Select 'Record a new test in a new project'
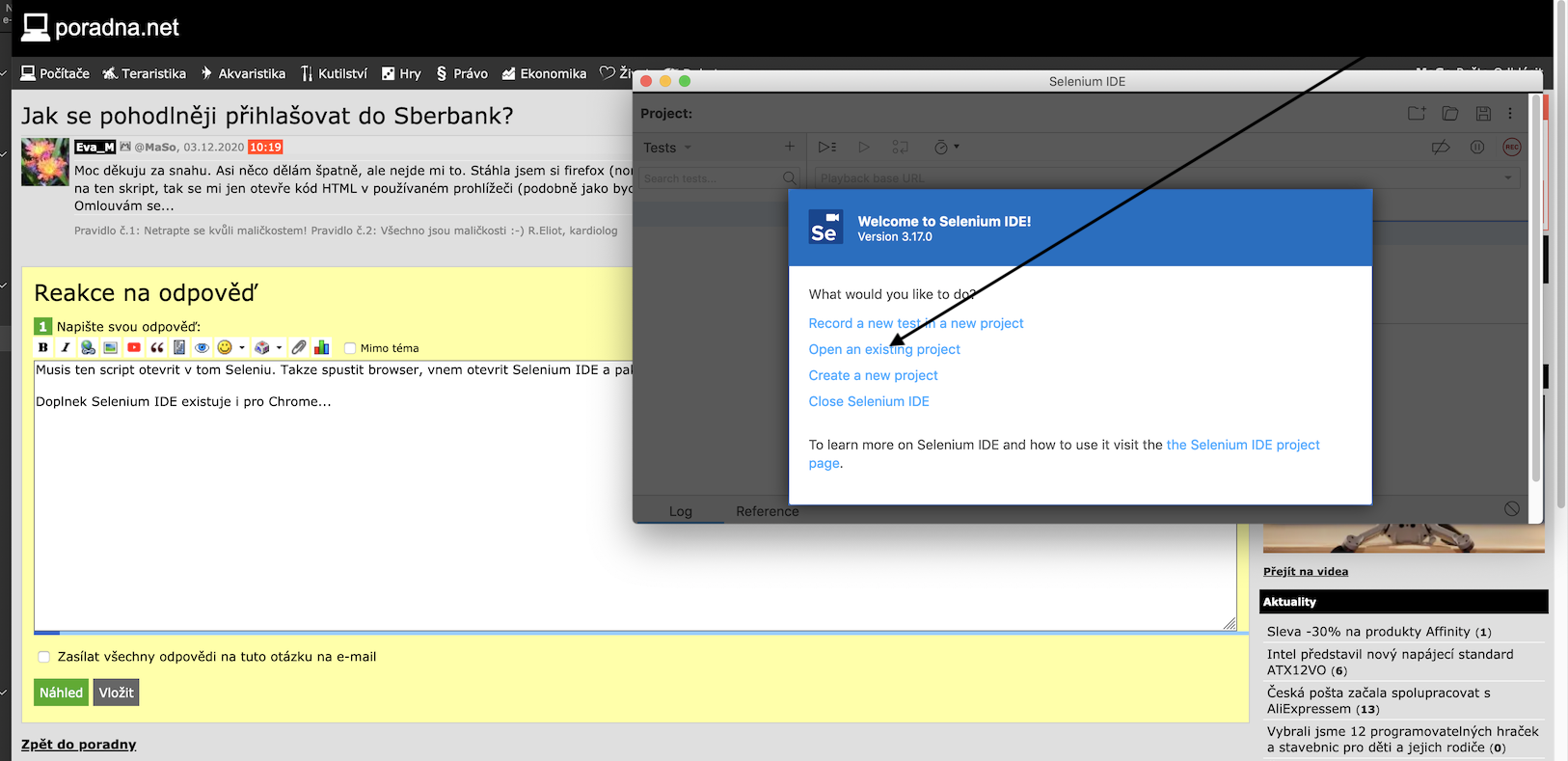The image size is (1568, 761). pos(916,323)
